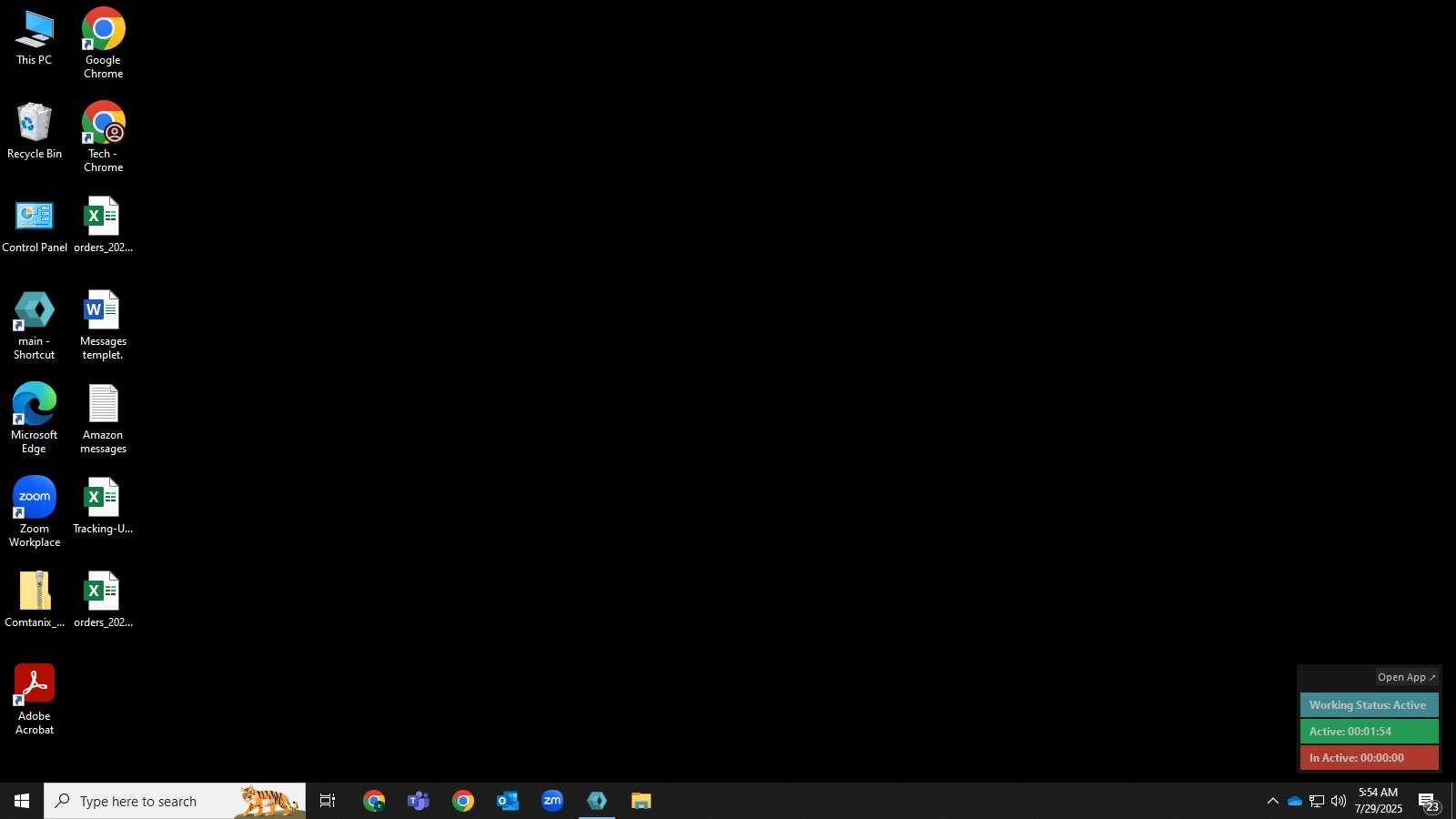Image resolution: width=1456 pixels, height=819 pixels.
Task: Open the network status tray icon
Action: click(x=1317, y=801)
